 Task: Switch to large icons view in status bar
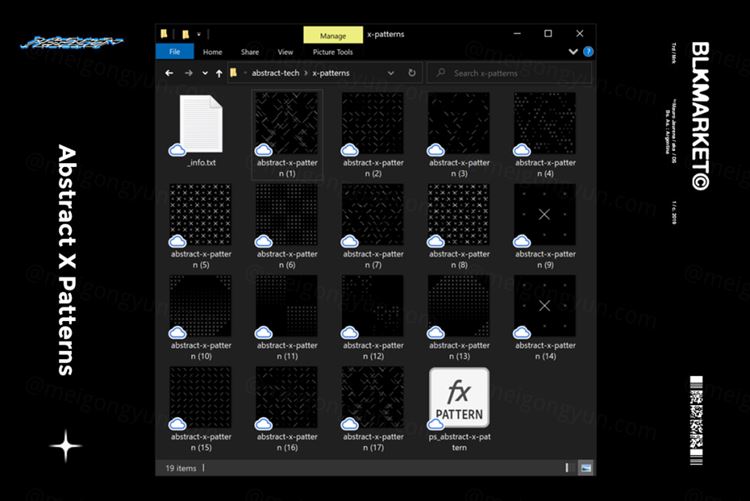(x=585, y=467)
